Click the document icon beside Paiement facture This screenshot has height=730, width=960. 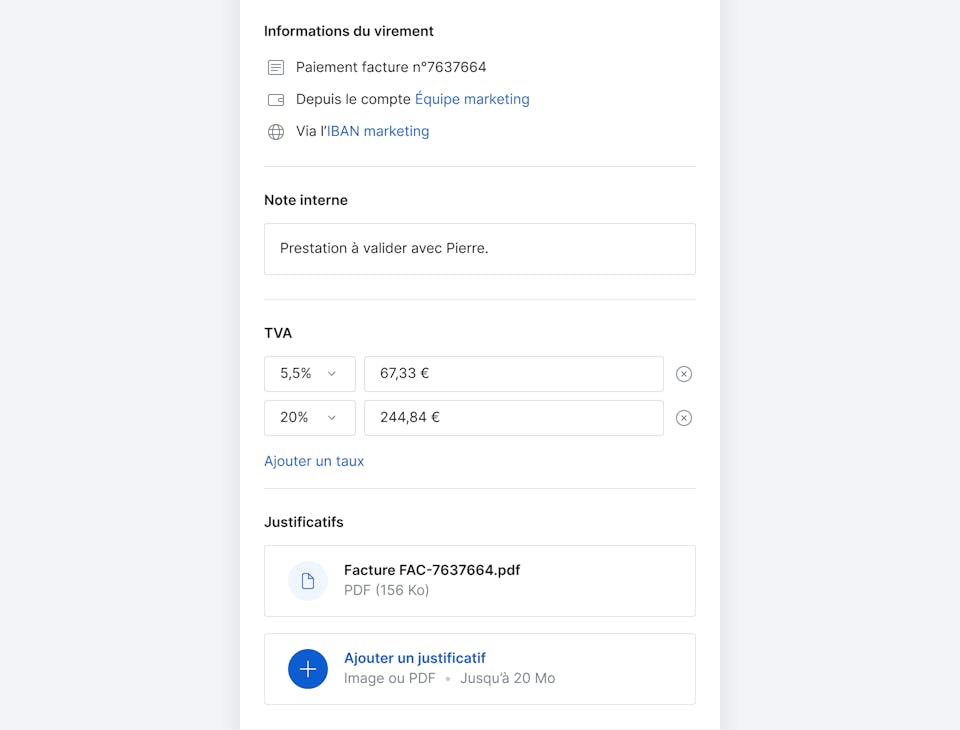pos(276,67)
